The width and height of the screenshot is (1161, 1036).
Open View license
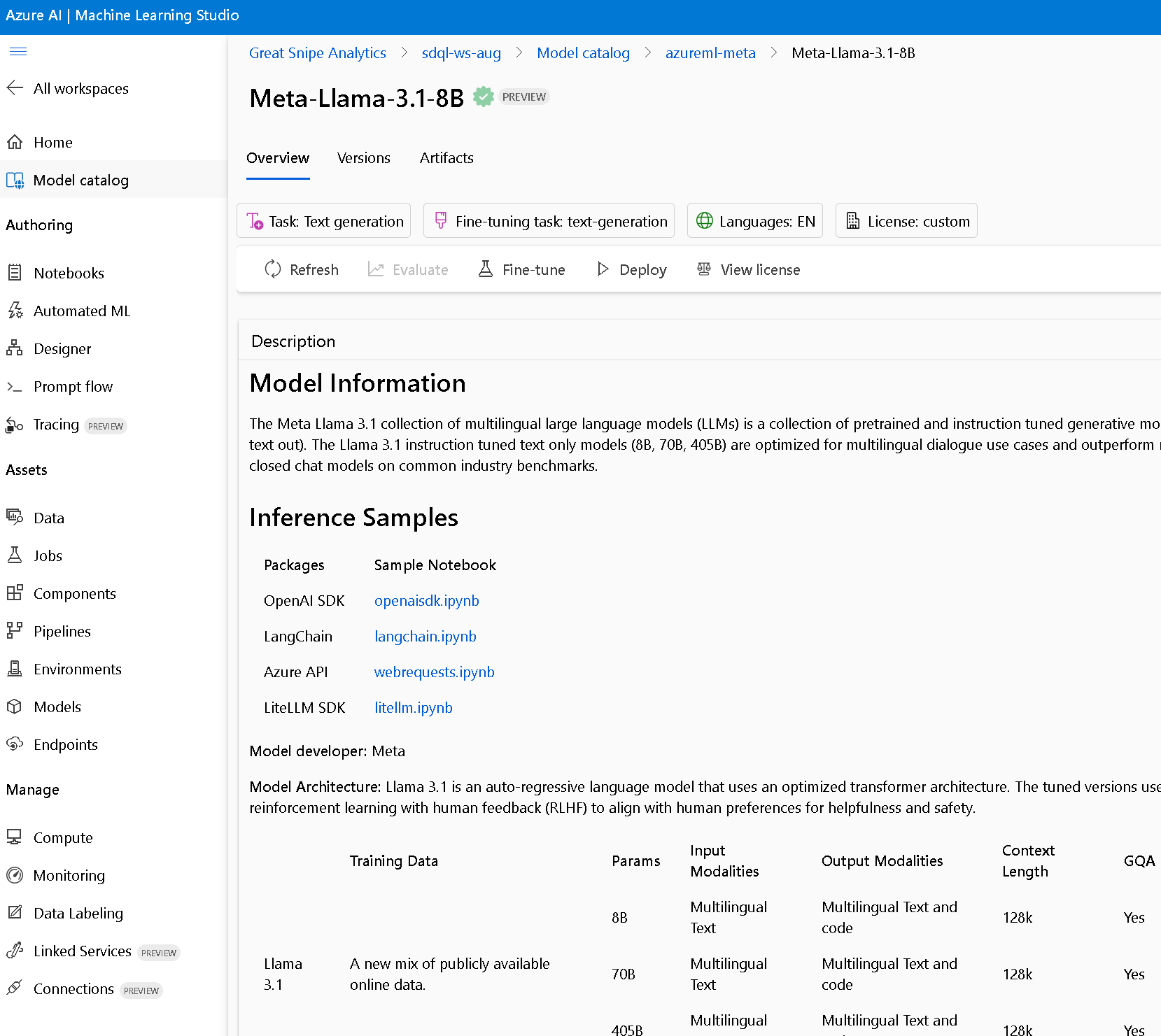[749, 269]
